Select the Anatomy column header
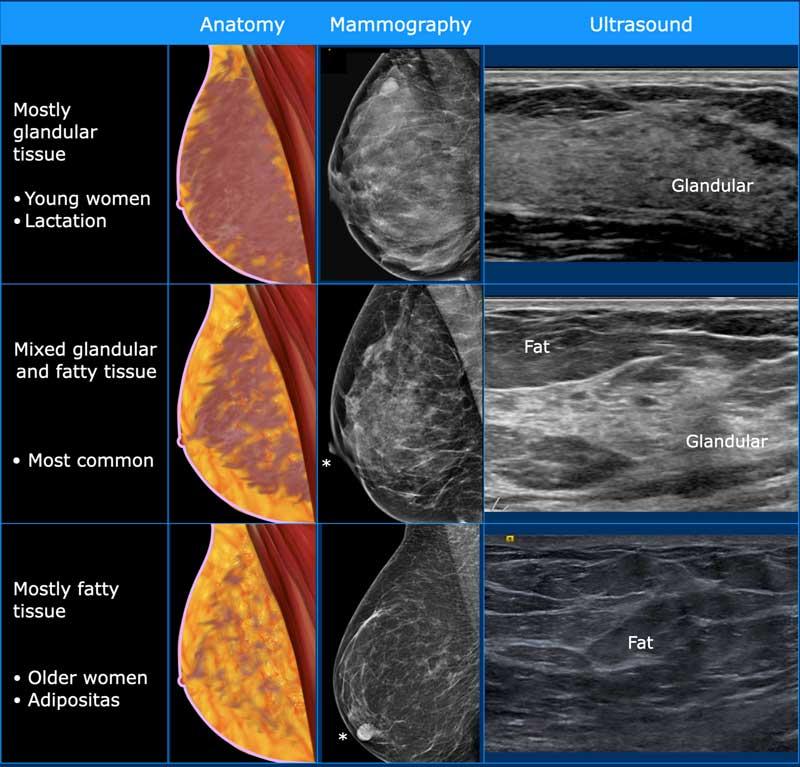This screenshot has width=800, height=767. [x=242, y=25]
